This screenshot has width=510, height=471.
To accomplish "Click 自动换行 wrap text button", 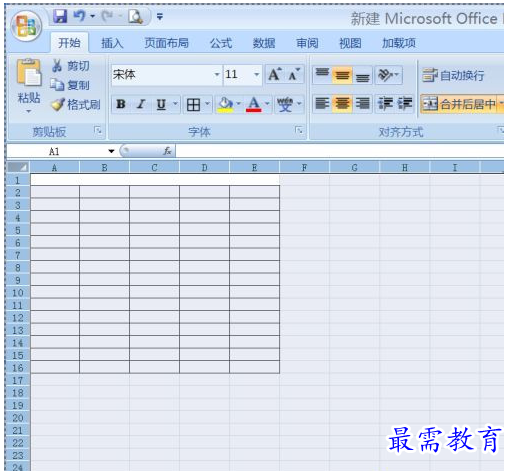I will (453, 75).
